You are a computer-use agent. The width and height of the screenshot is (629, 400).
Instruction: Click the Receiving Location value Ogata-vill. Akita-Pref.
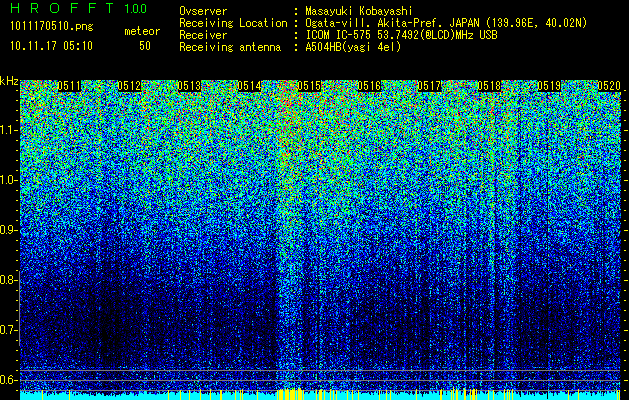pos(373,23)
